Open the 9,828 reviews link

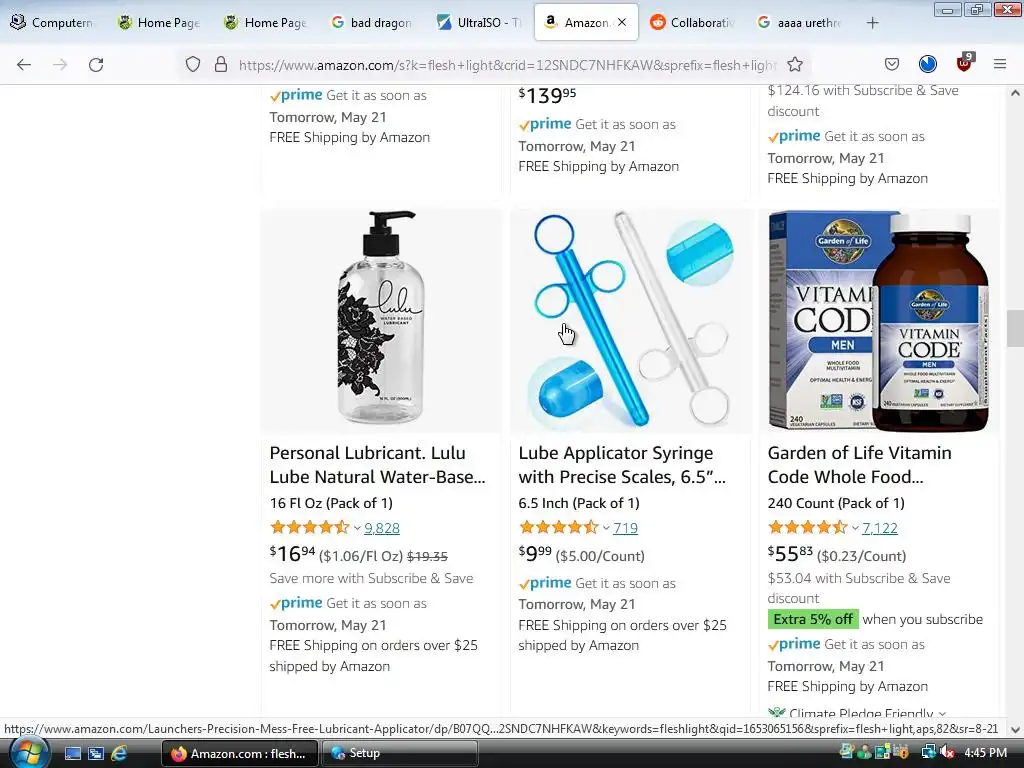382,528
